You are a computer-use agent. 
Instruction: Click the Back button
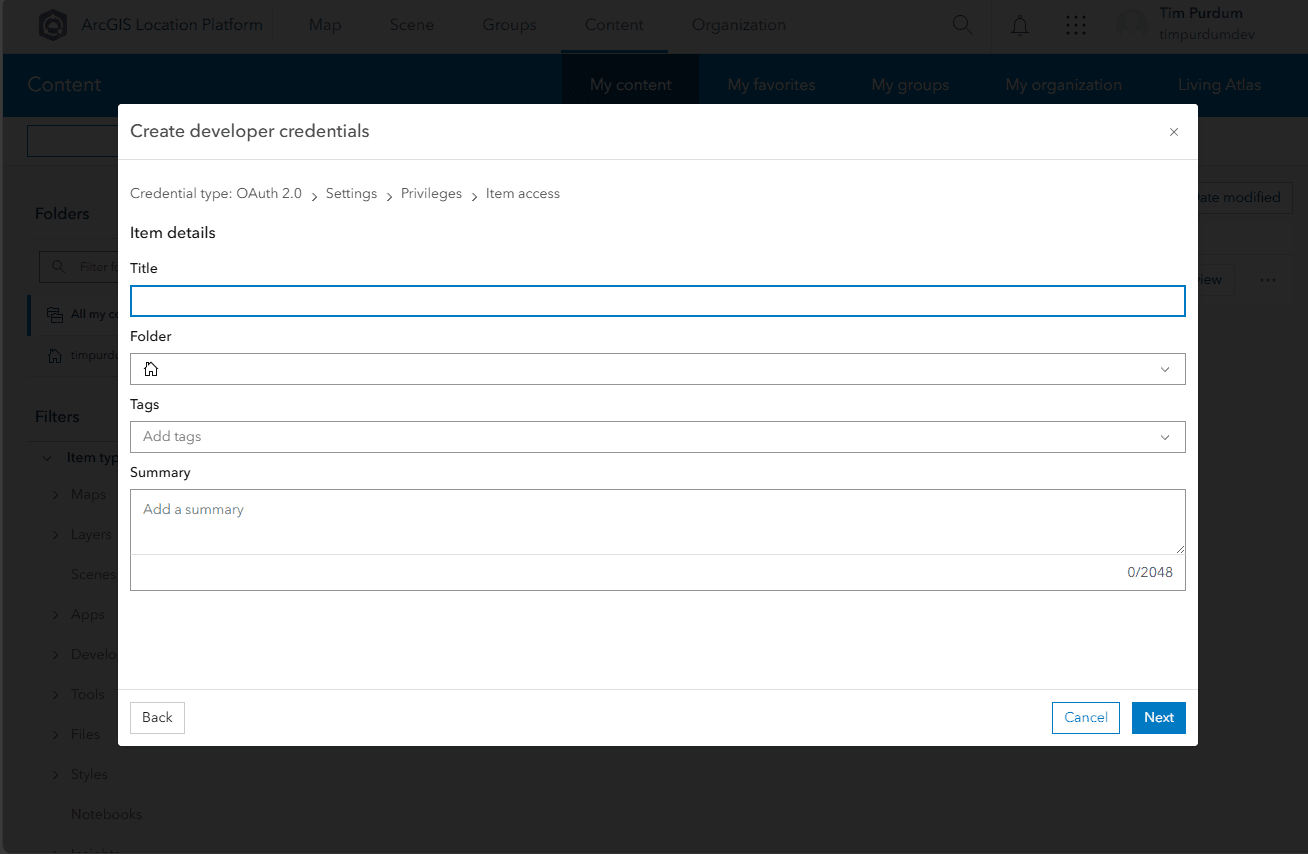pyautogui.click(x=157, y=718)
